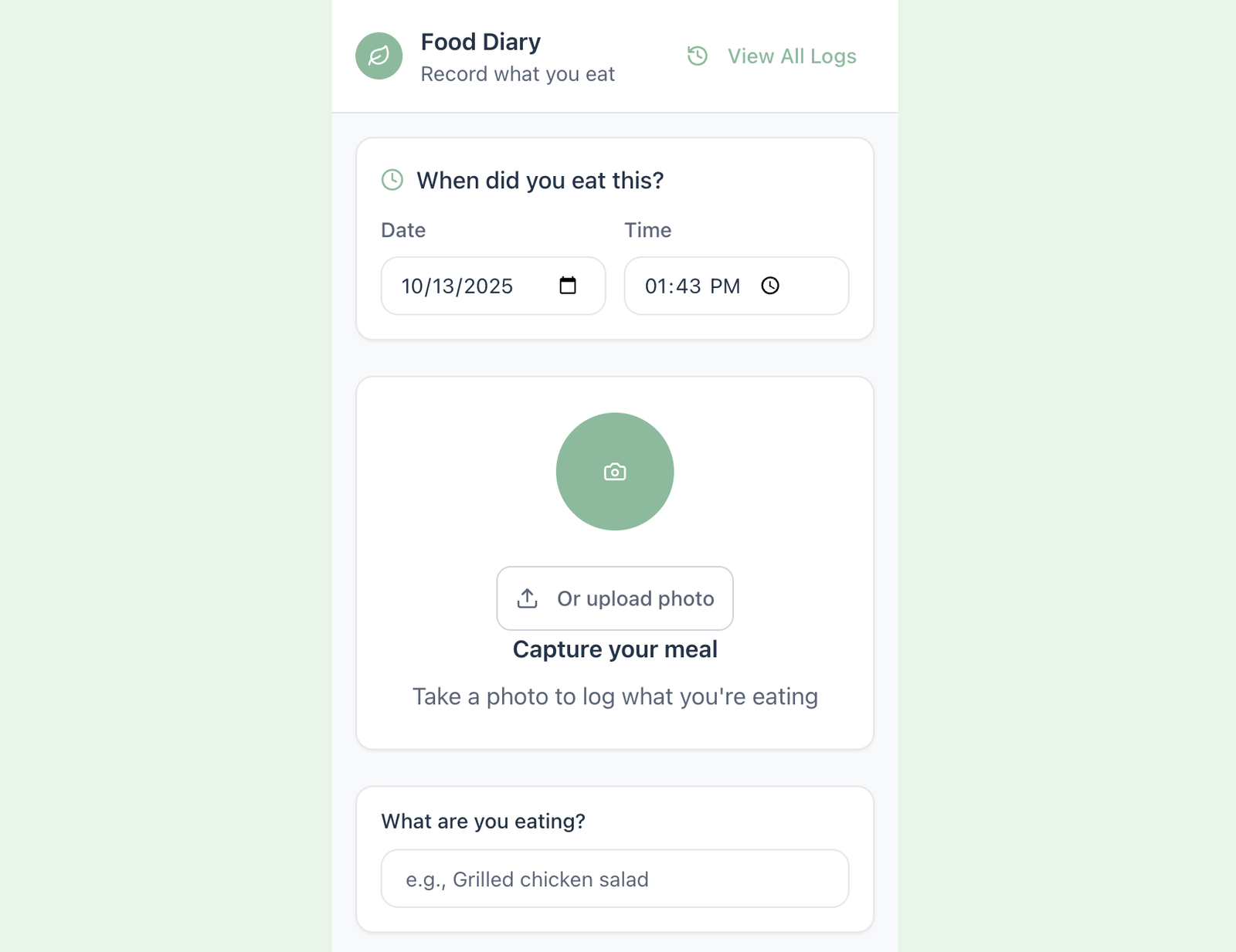This screenshot has width=1236, height=952.
Task: Tap the green camera capture button
Action: (x=615, y=472)
